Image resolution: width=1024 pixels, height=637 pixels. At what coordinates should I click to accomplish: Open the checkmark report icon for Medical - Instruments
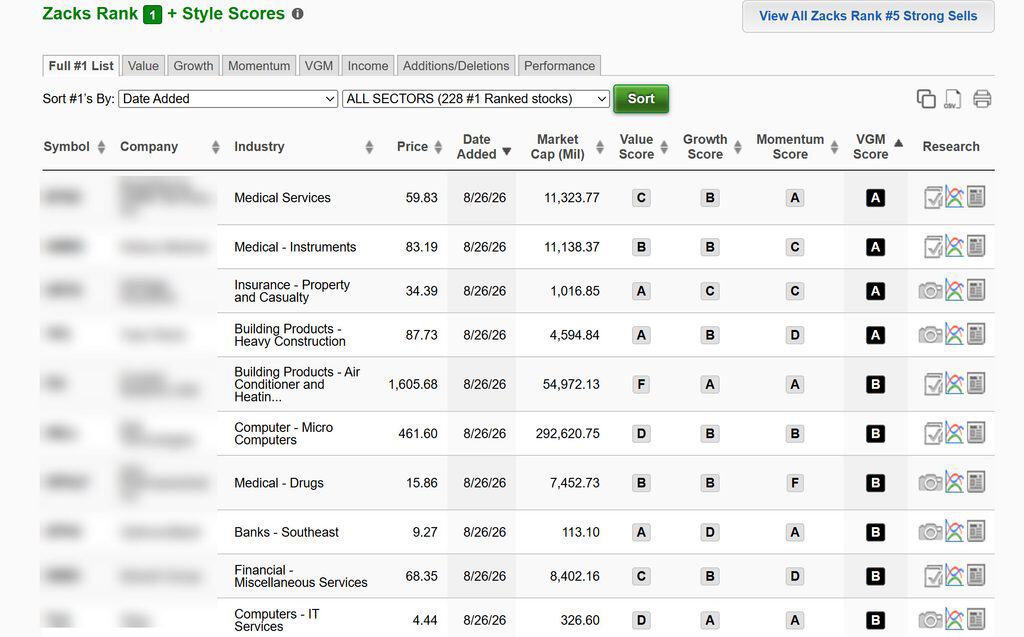933,247
